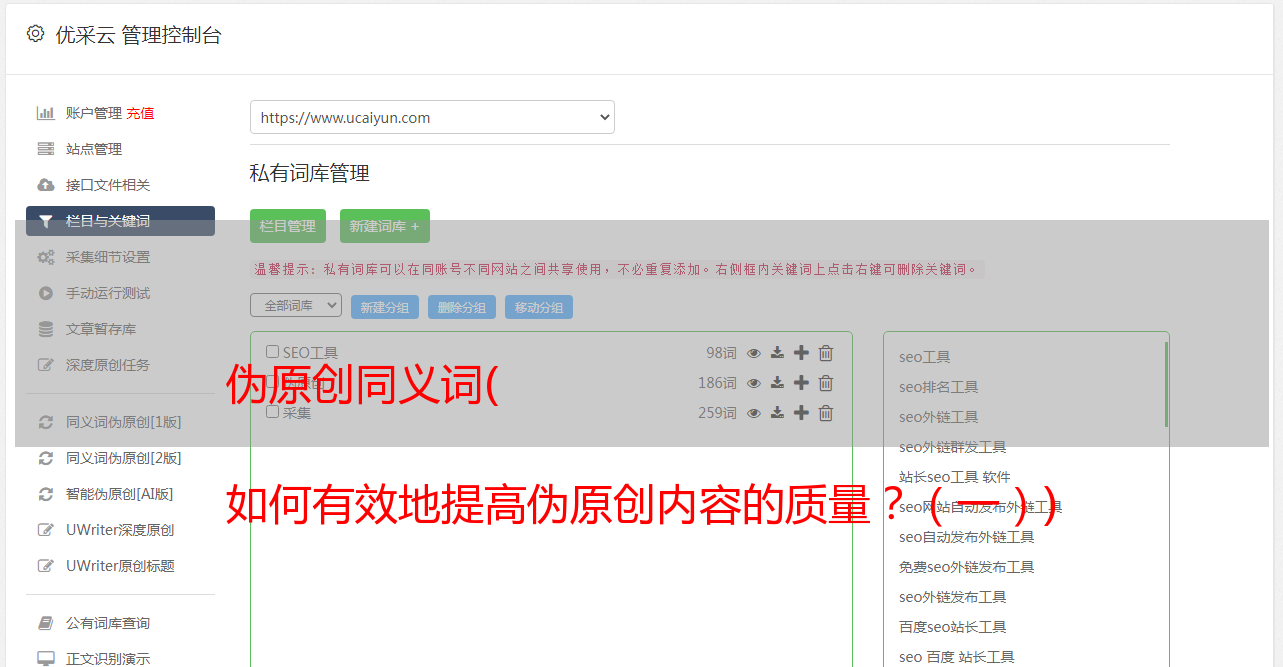Click the download icon in the 186词 row
The height and width of the screenshot is (667, 1283).
click(777, 383)
